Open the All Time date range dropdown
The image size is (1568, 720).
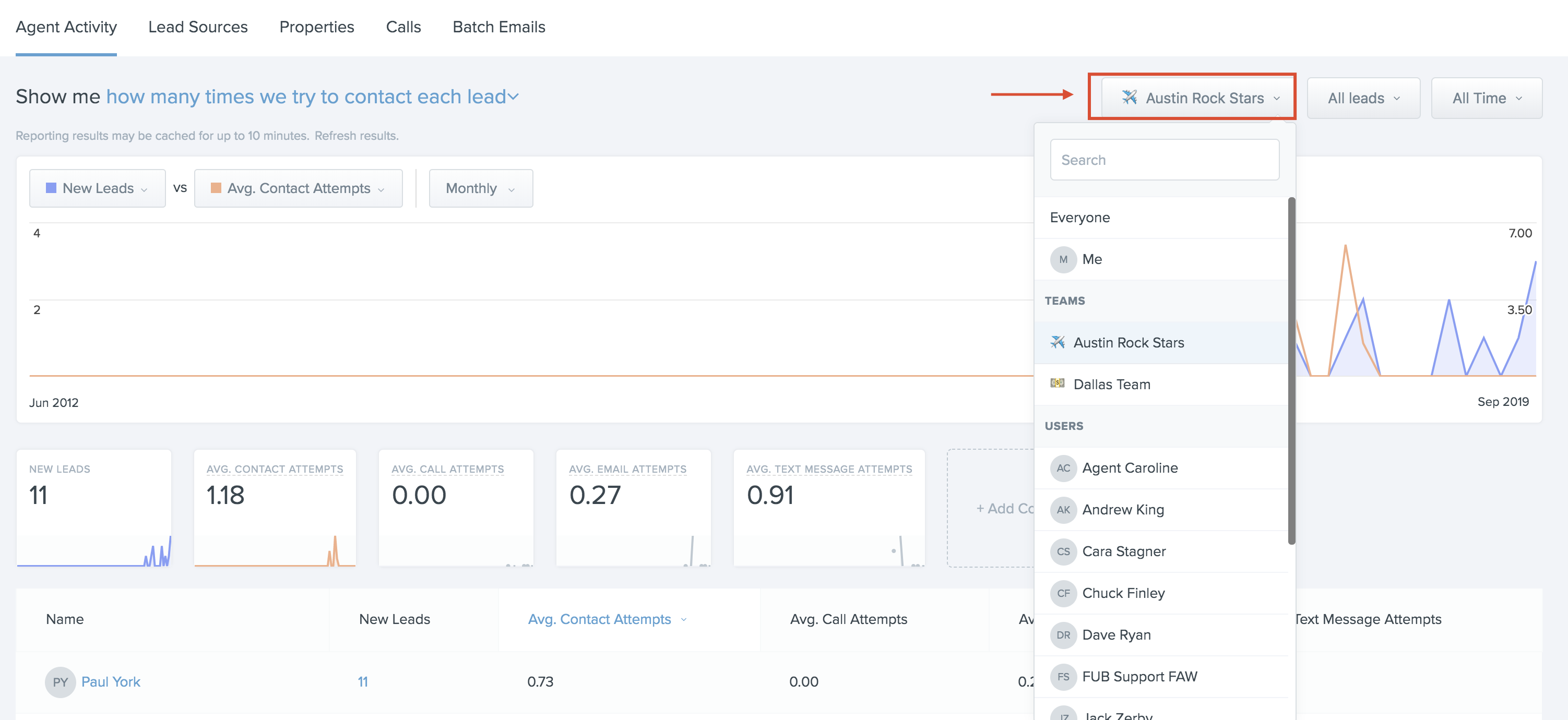point(1486,98)
